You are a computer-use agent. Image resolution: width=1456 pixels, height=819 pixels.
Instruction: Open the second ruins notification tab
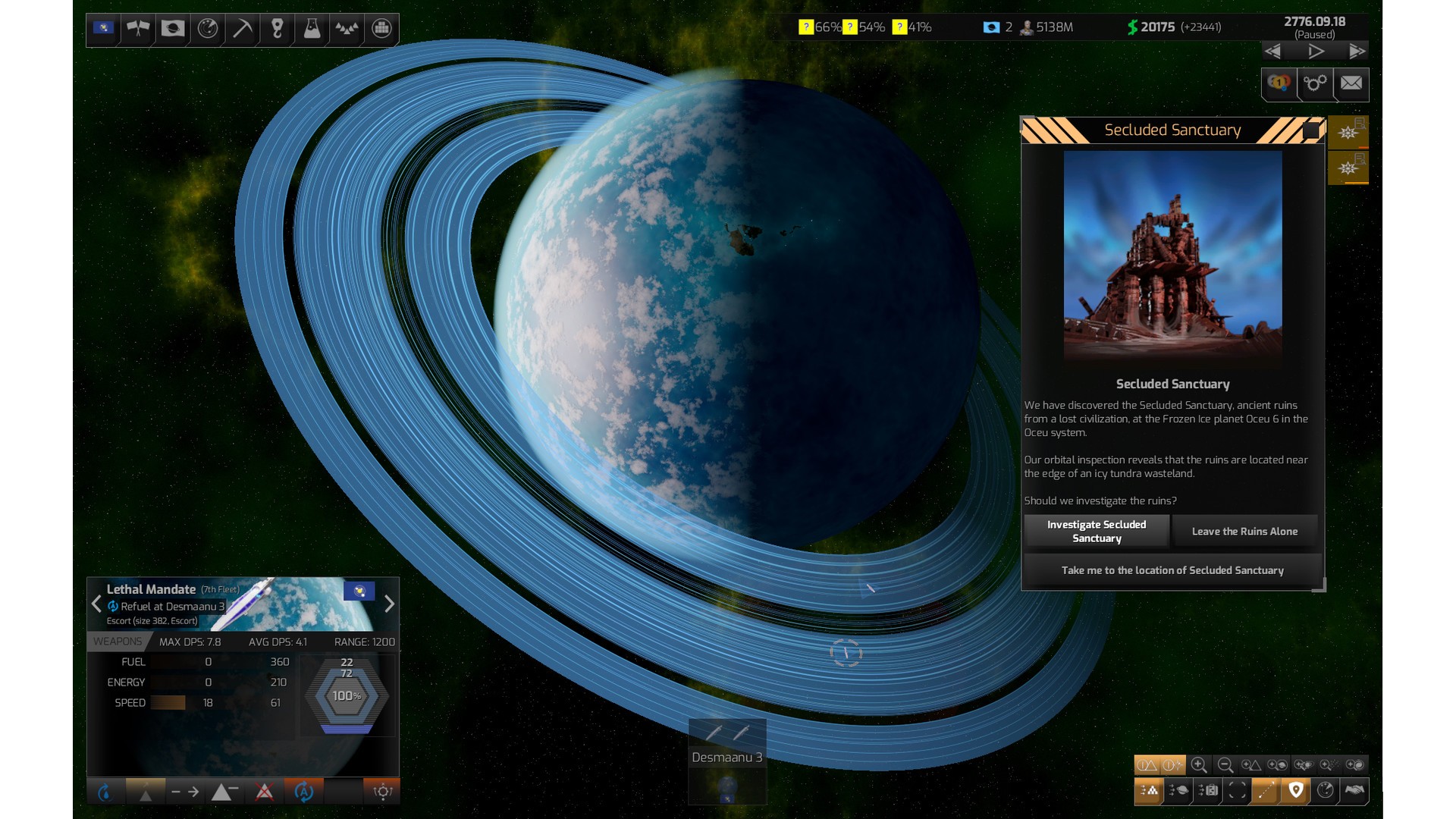(1348, 168)
